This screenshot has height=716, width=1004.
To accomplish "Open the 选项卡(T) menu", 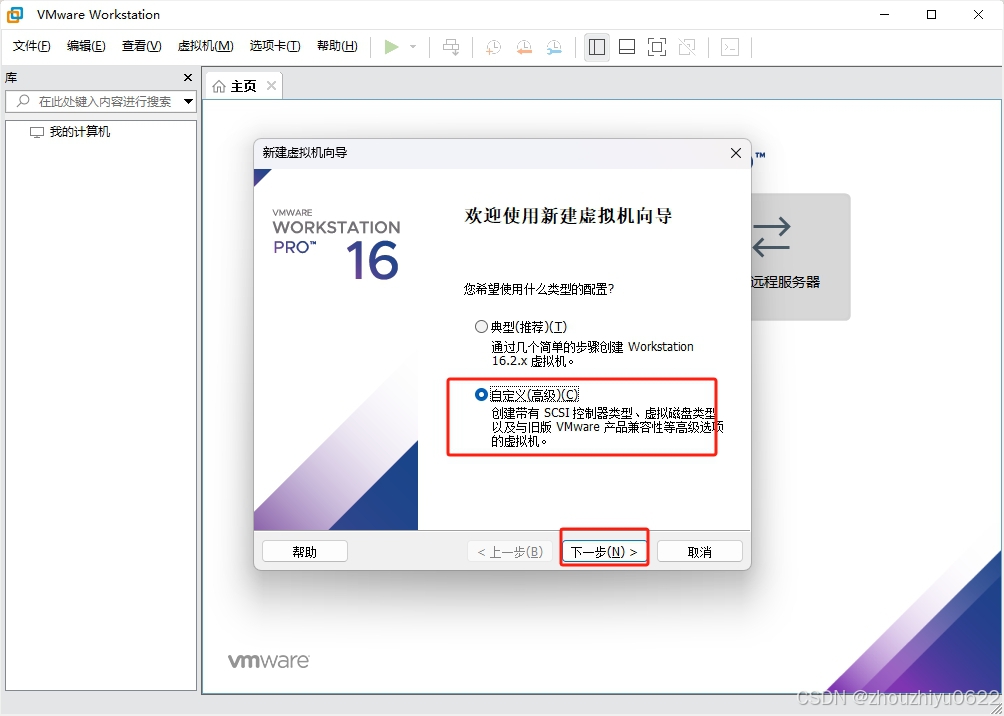I will click(275, 46).
